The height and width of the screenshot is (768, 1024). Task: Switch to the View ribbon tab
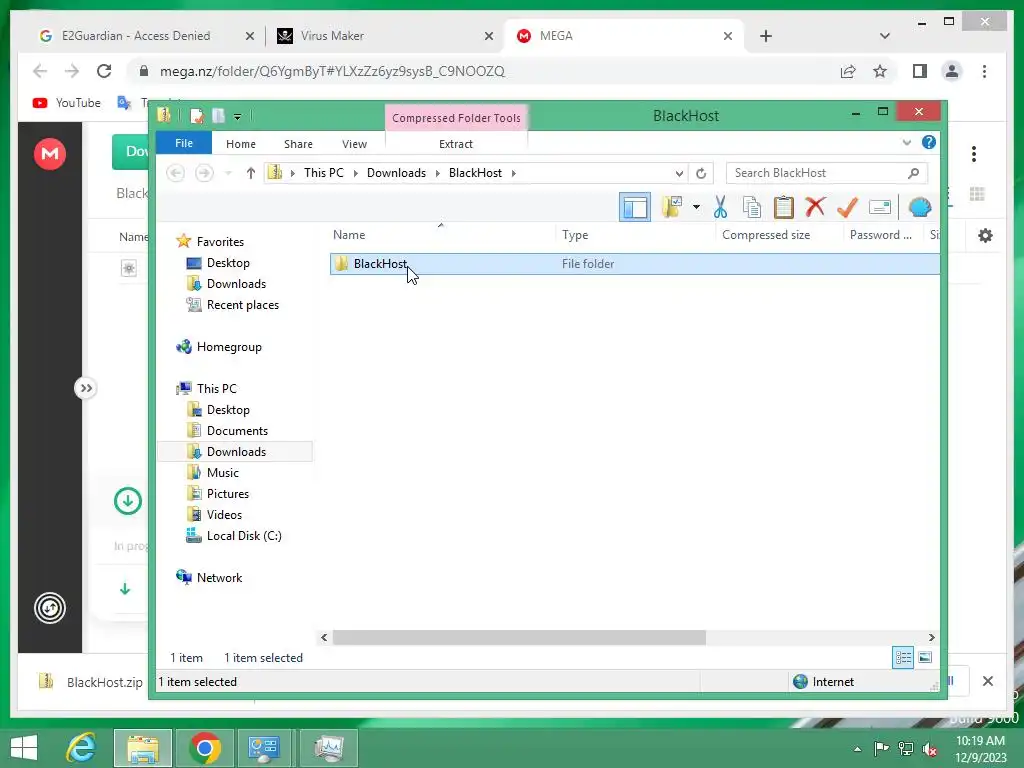coord(354,144)
